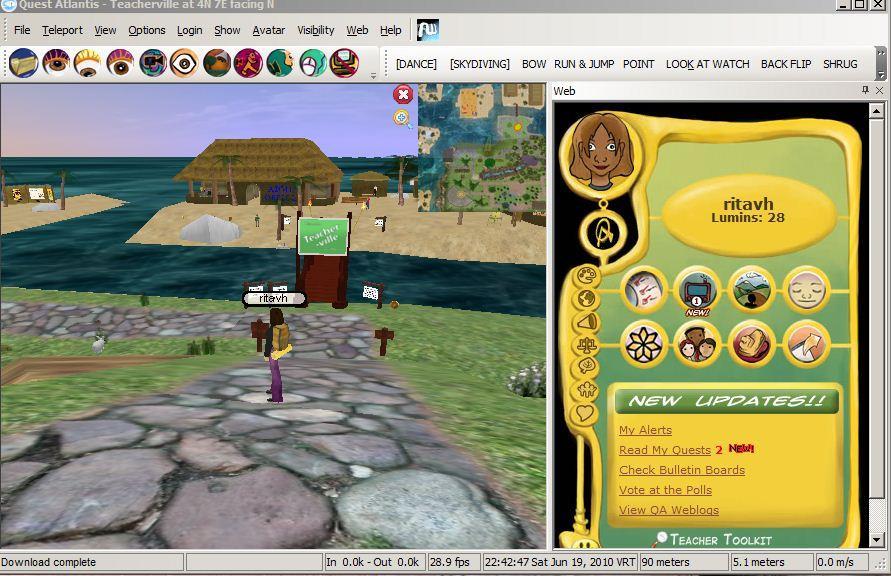The image size is (891, 576).
Task: Click the leaf speech bubble sidebar icon
Action: pos(586,366)
